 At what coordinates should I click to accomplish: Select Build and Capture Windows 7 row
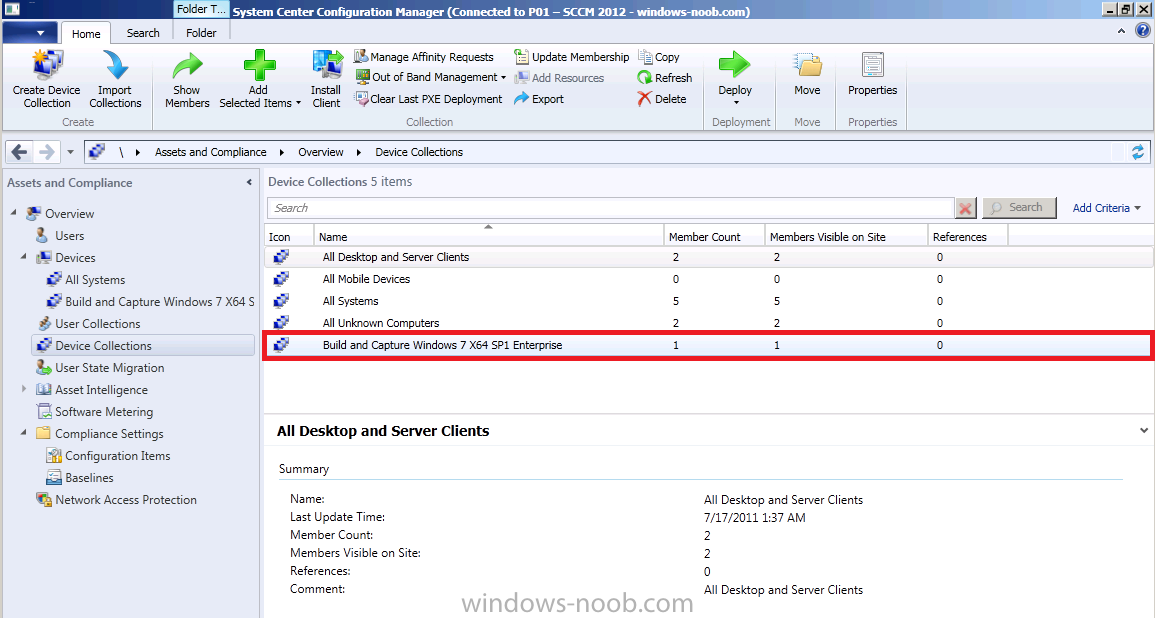coord(709,345)
